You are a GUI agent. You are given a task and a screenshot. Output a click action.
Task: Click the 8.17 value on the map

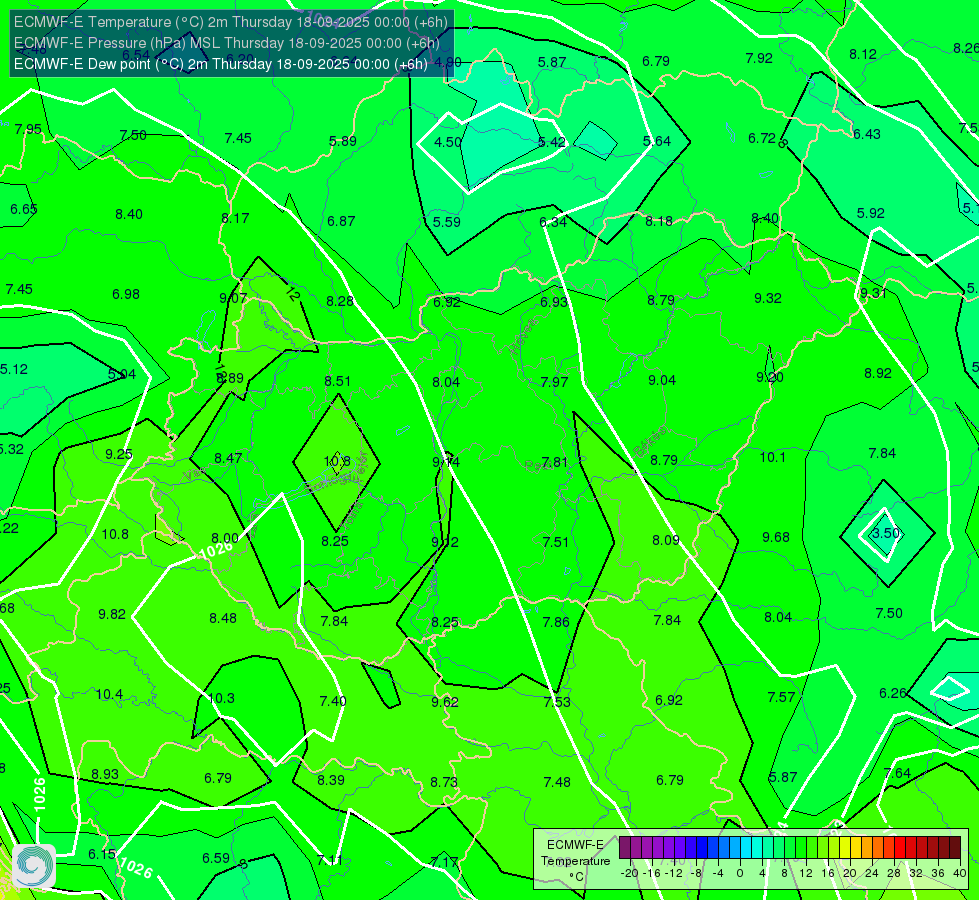235,218
